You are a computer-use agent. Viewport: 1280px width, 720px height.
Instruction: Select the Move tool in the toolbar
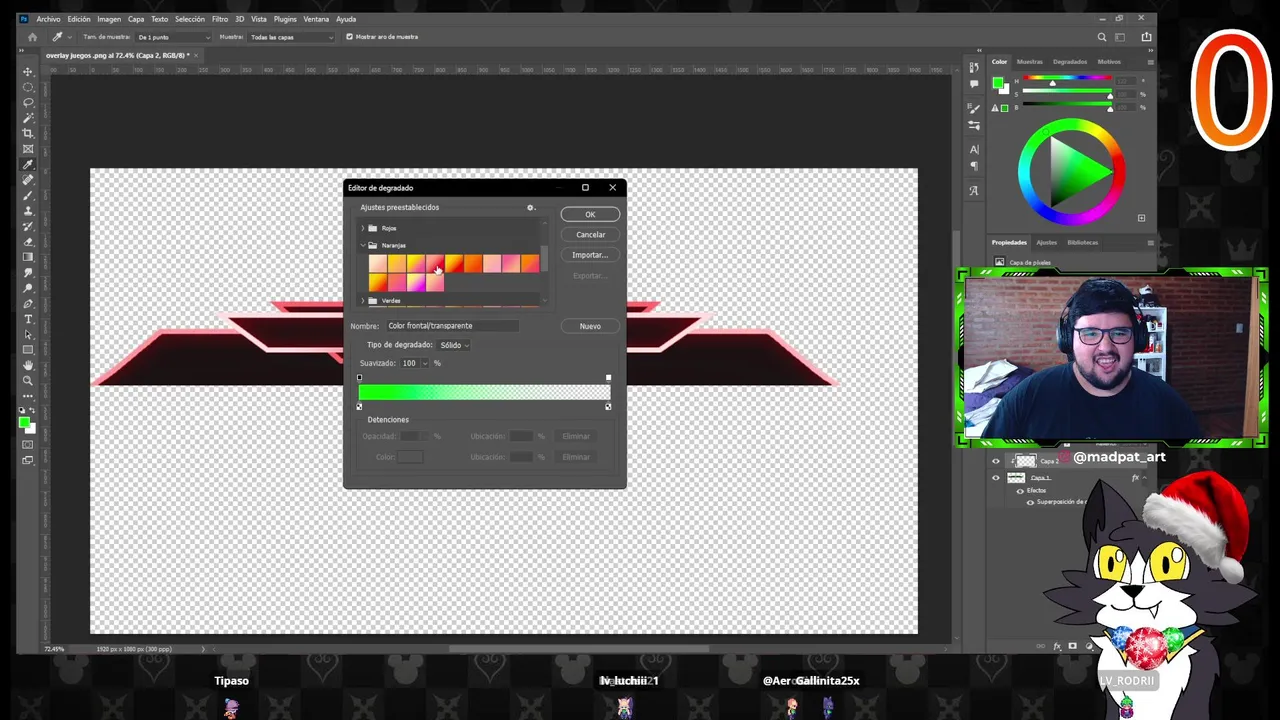28,72
